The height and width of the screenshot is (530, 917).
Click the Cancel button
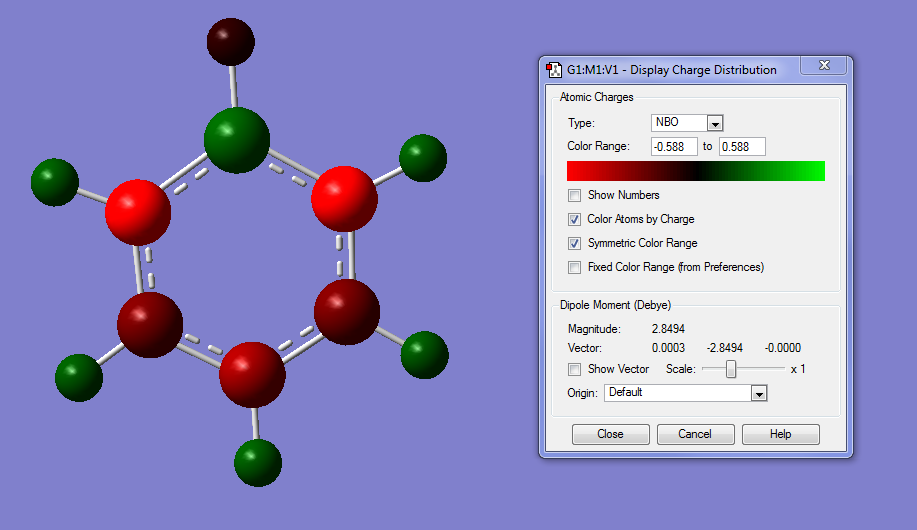point(695,434)
